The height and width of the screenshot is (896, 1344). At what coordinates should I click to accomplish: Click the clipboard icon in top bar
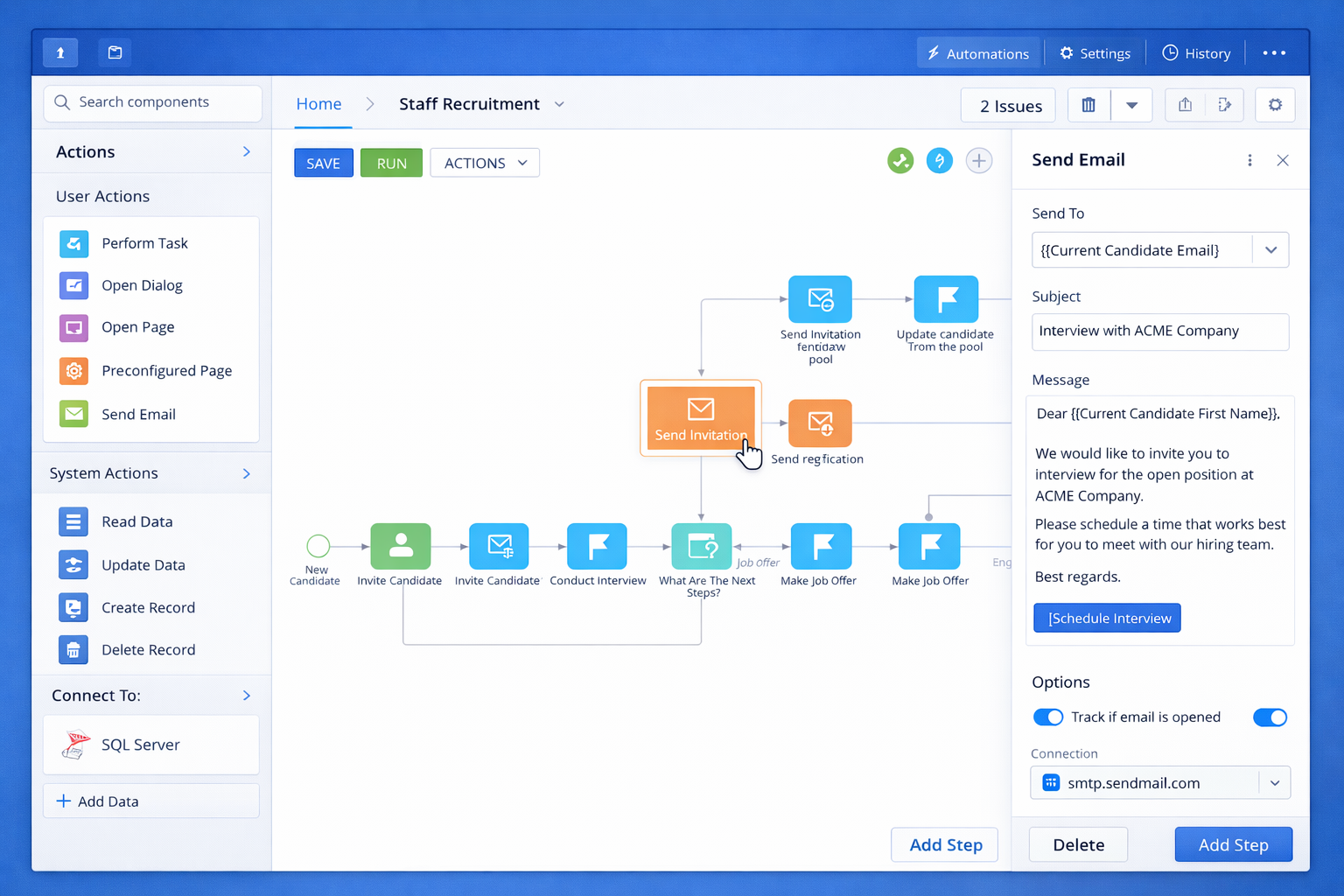pyautogui.click(x=115, y=52)
